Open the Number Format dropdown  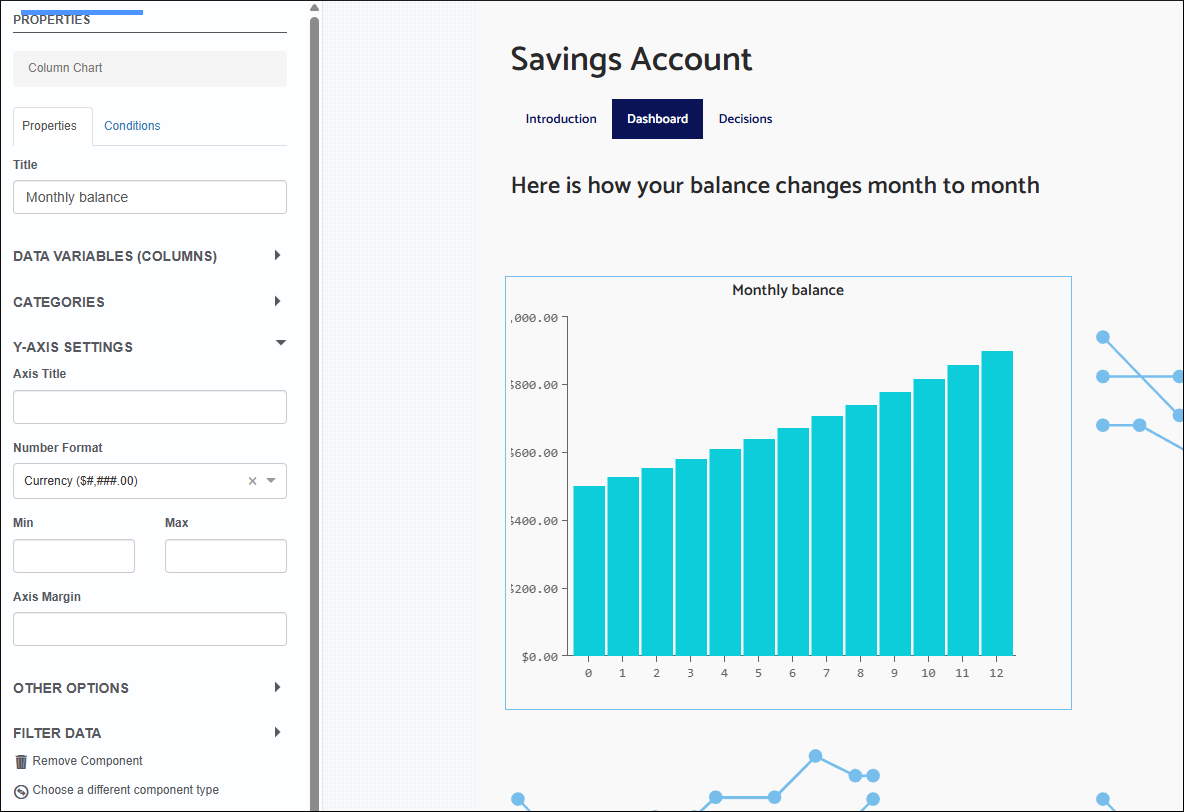[271, 481]
